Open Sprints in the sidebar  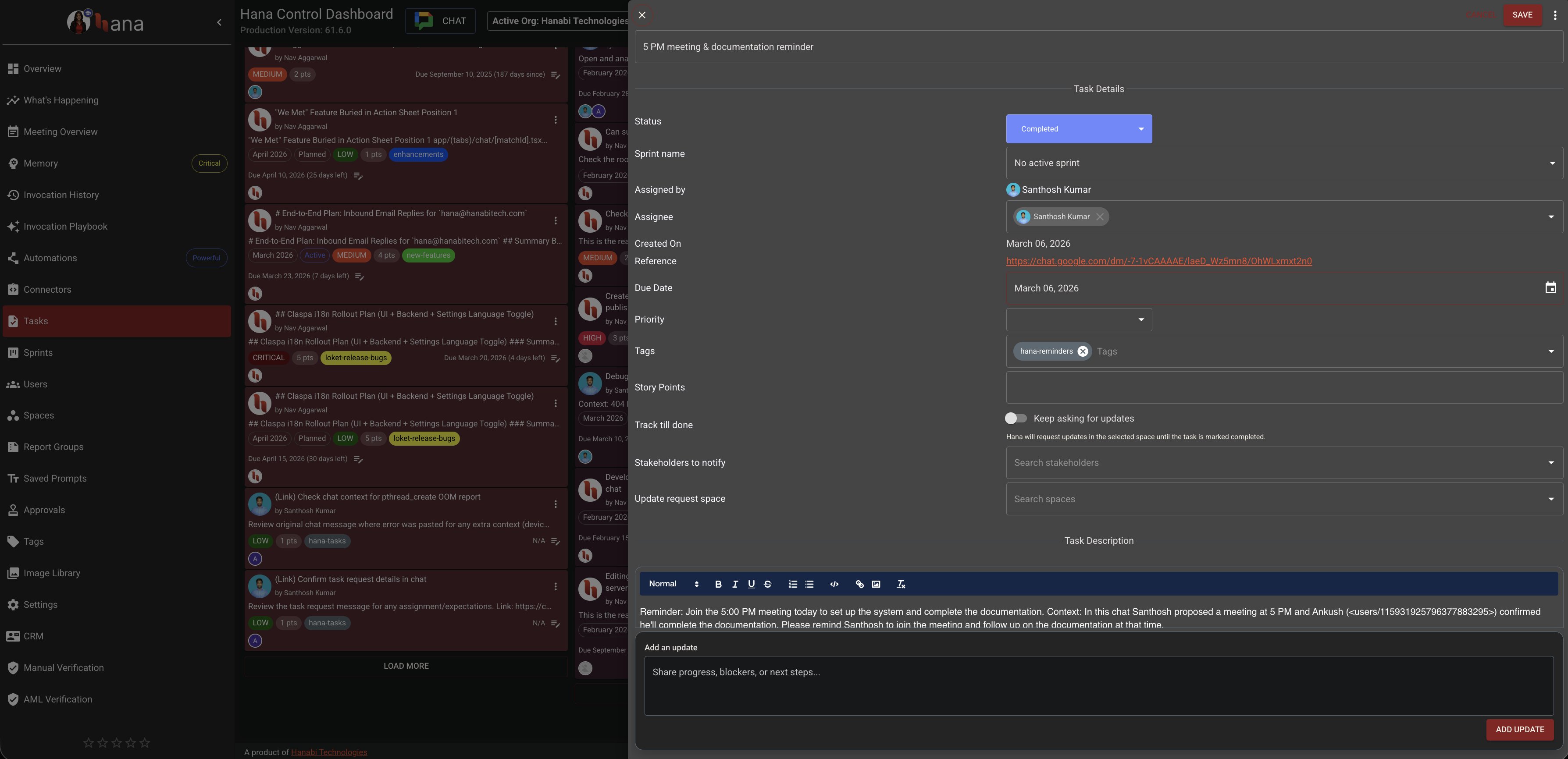(x=38, y=353)
